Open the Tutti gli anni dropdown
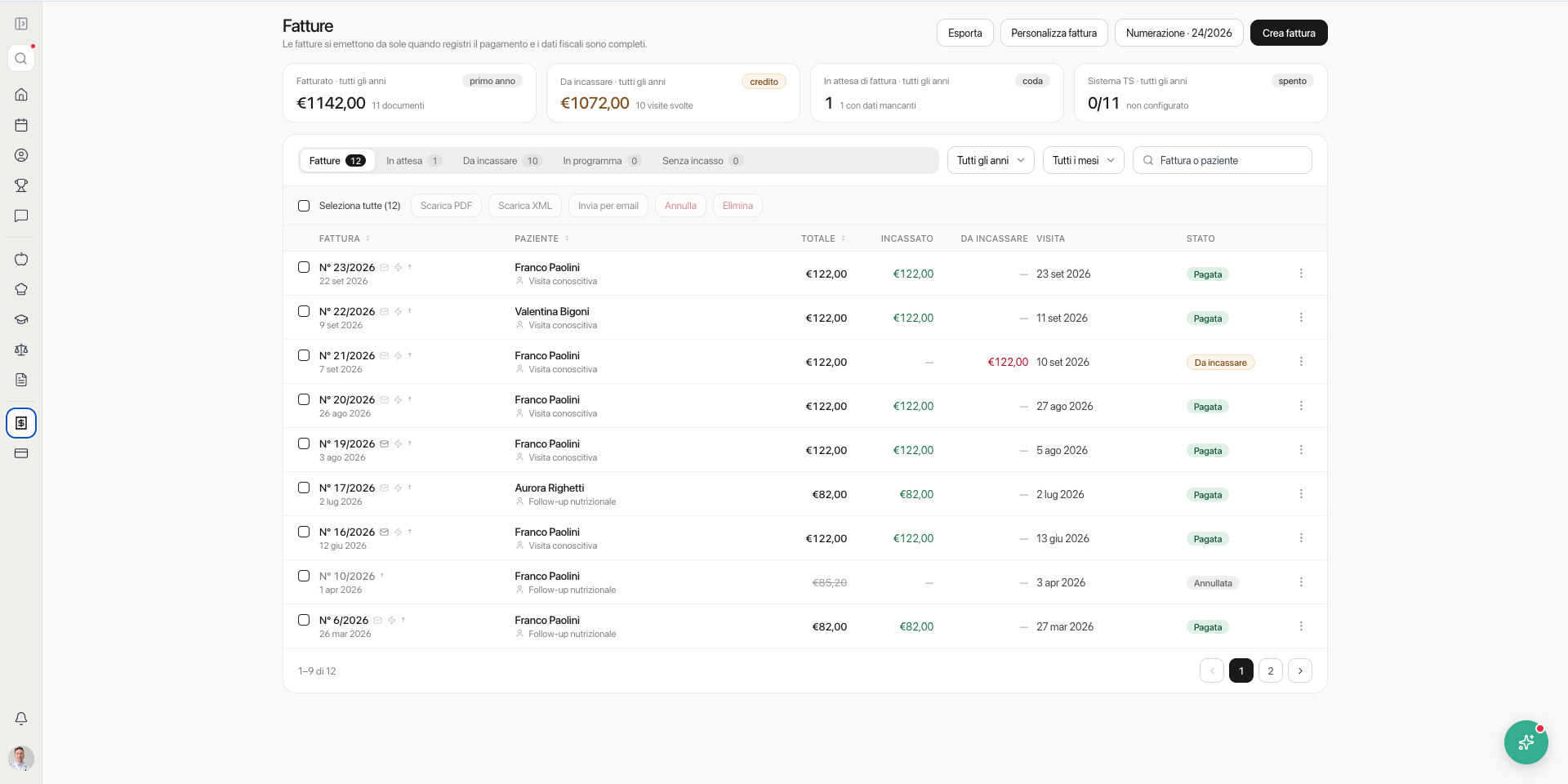 [x=991, y=160]
